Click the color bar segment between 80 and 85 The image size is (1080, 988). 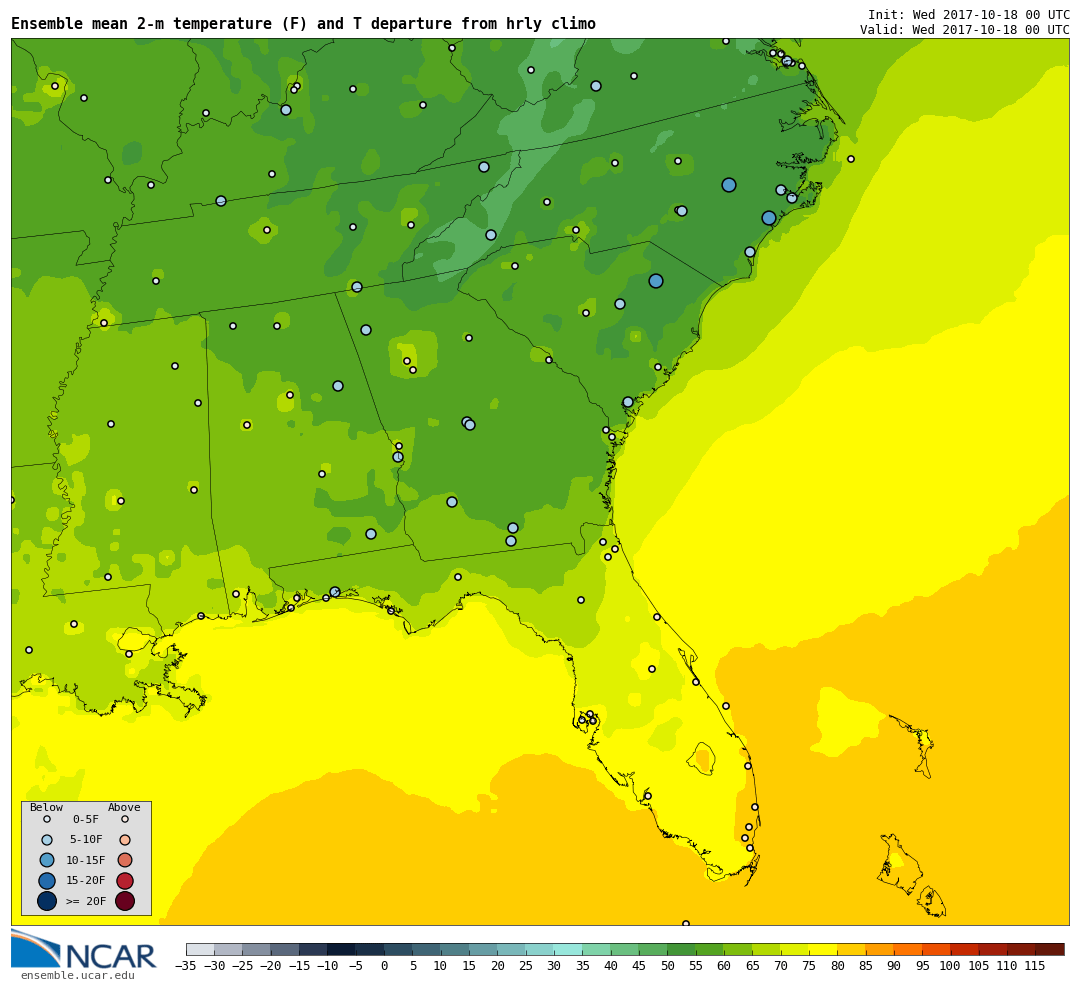pyautogui.click(x=851, y=949)
